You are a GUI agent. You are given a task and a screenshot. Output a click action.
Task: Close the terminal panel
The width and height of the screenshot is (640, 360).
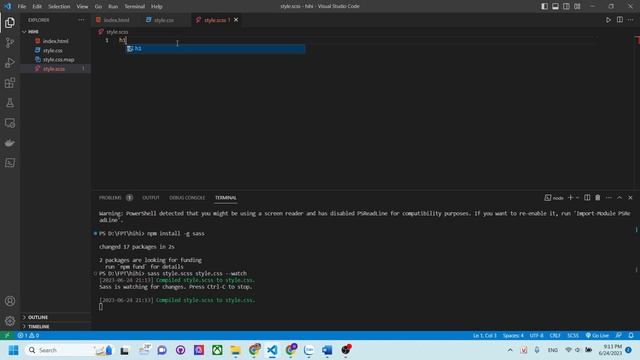[x=630, y=198]
